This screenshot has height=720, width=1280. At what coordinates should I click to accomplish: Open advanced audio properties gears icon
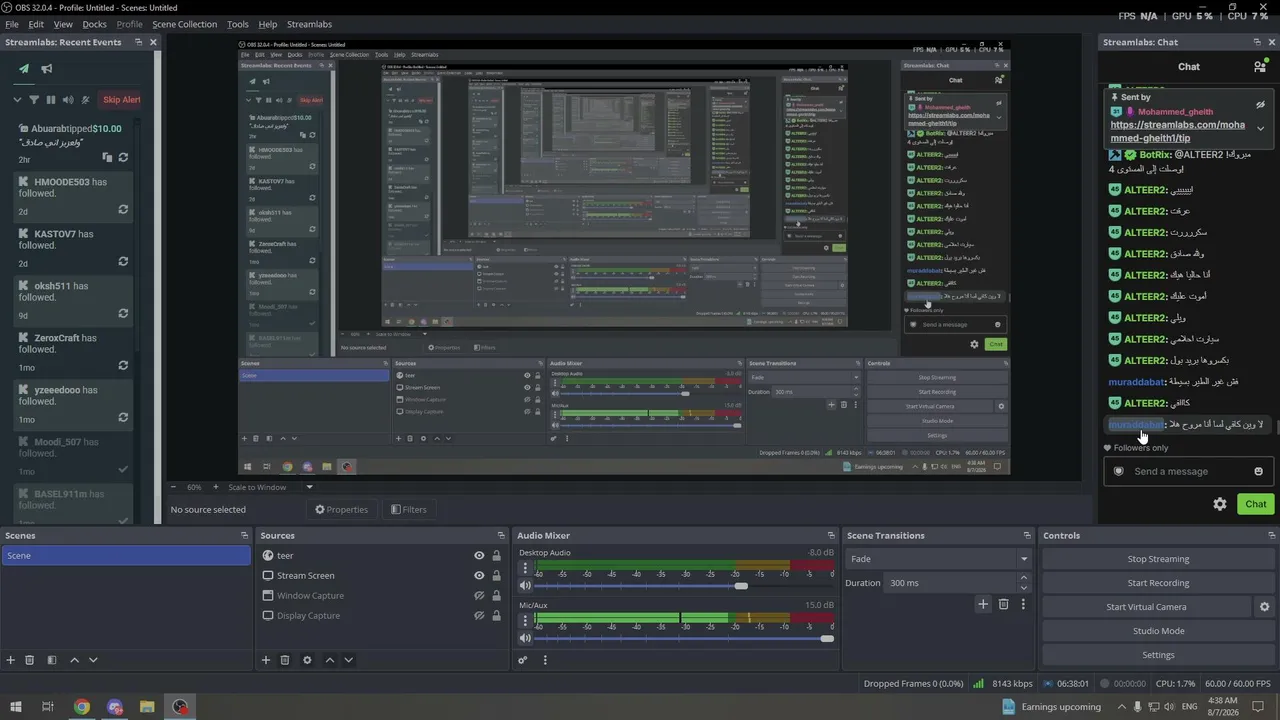point(522,660)
